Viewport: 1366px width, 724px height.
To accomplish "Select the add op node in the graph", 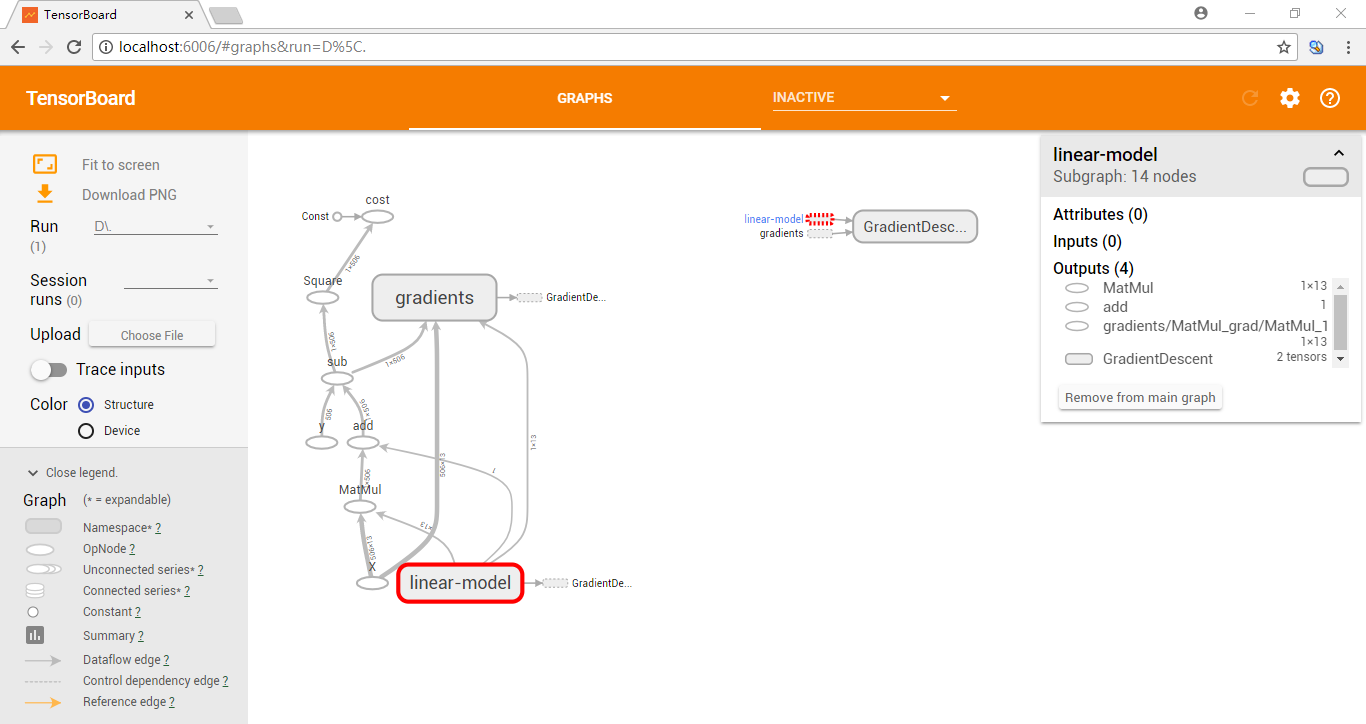I will pyautogui.click(x=363, y=442).
